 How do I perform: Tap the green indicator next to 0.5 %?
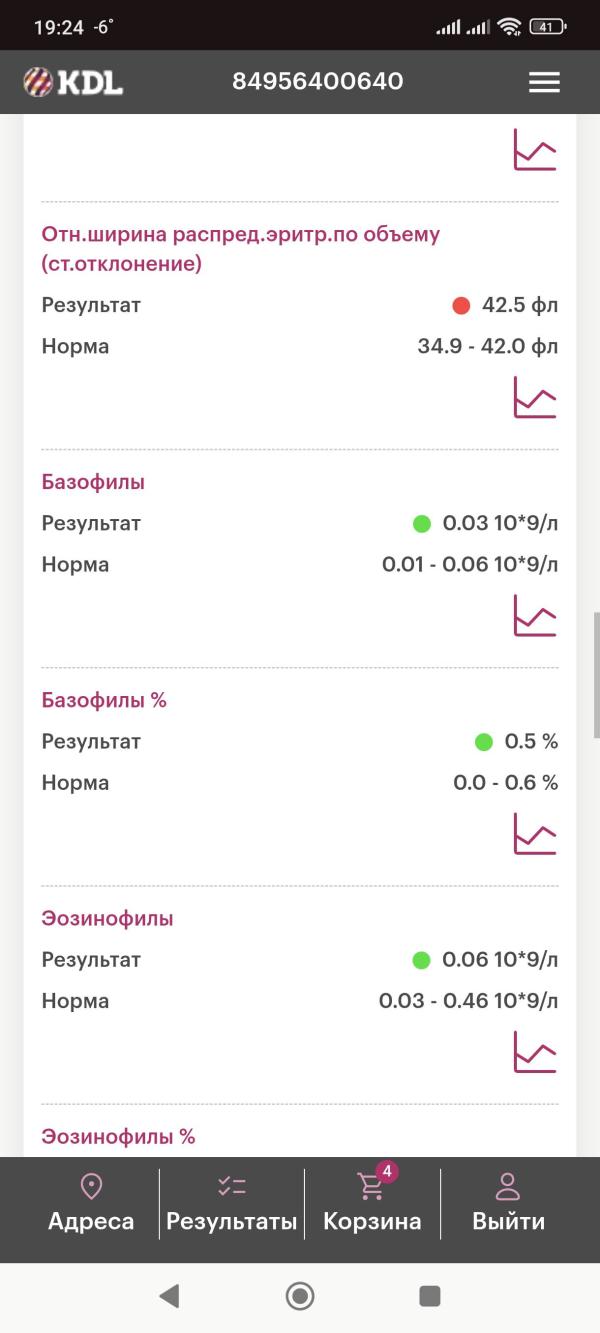[x=484, y=742]
